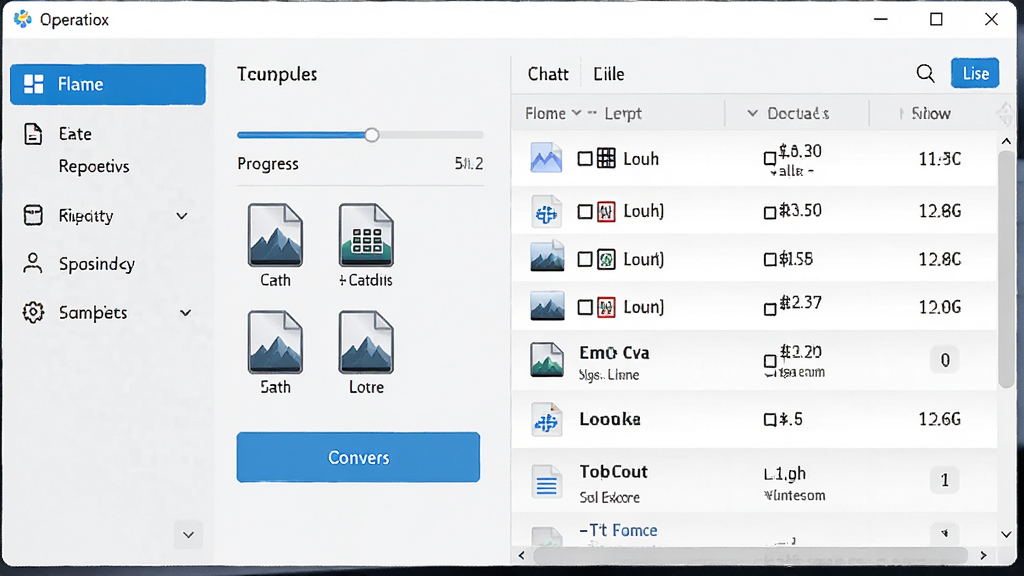
Task: Click the chevron button at the sidebar bottom
Action: coord(188,535)
